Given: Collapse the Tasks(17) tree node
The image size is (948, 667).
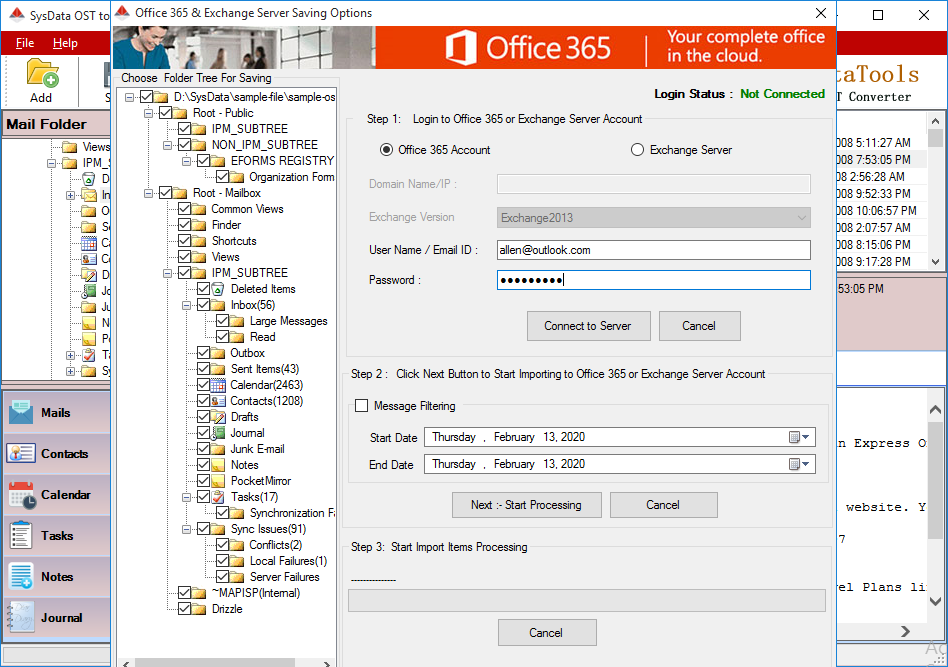Looking at the screenshot, I should coord(187,497).
